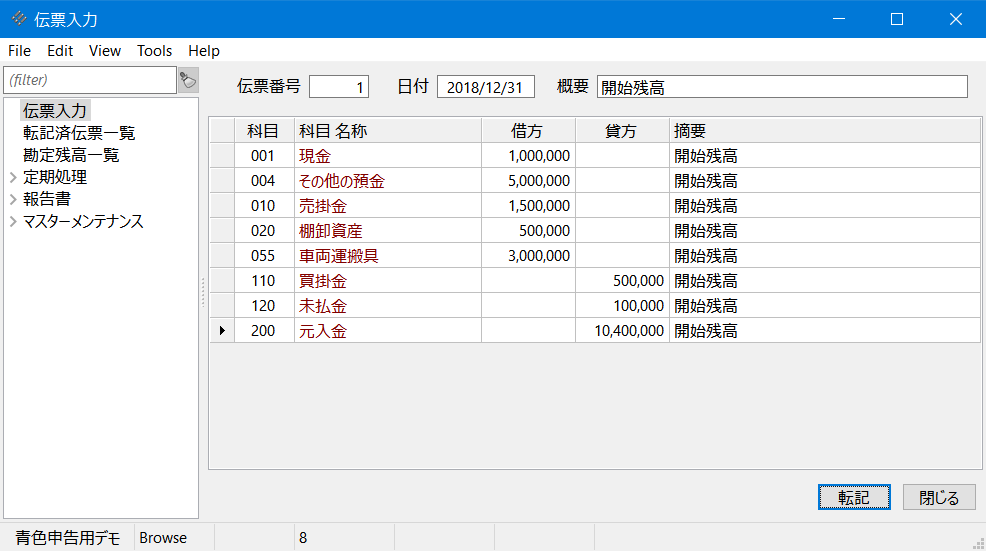The width and height of the screenshot is (986, 551).
Task: Expand the 報告書 tree node
Action: click(x=13, y=199)
